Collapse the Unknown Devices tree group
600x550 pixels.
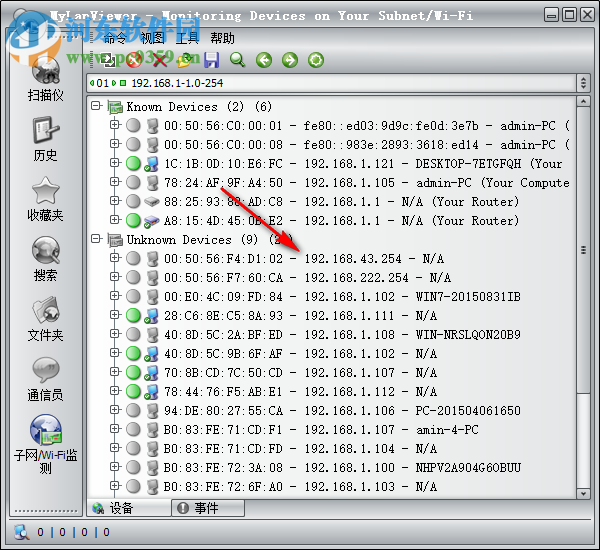coord(96,239)
